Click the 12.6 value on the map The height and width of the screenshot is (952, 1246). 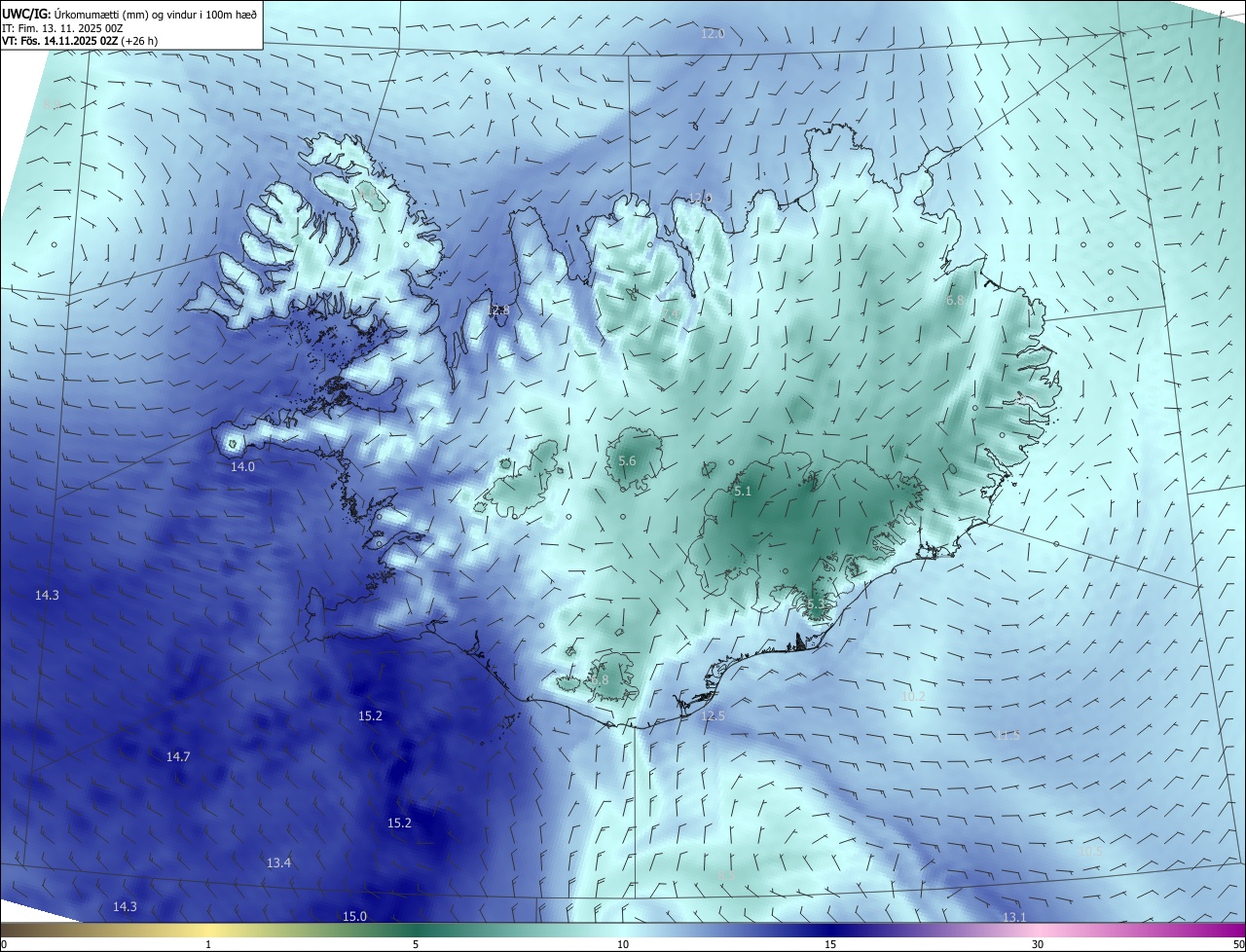(700, 198)
